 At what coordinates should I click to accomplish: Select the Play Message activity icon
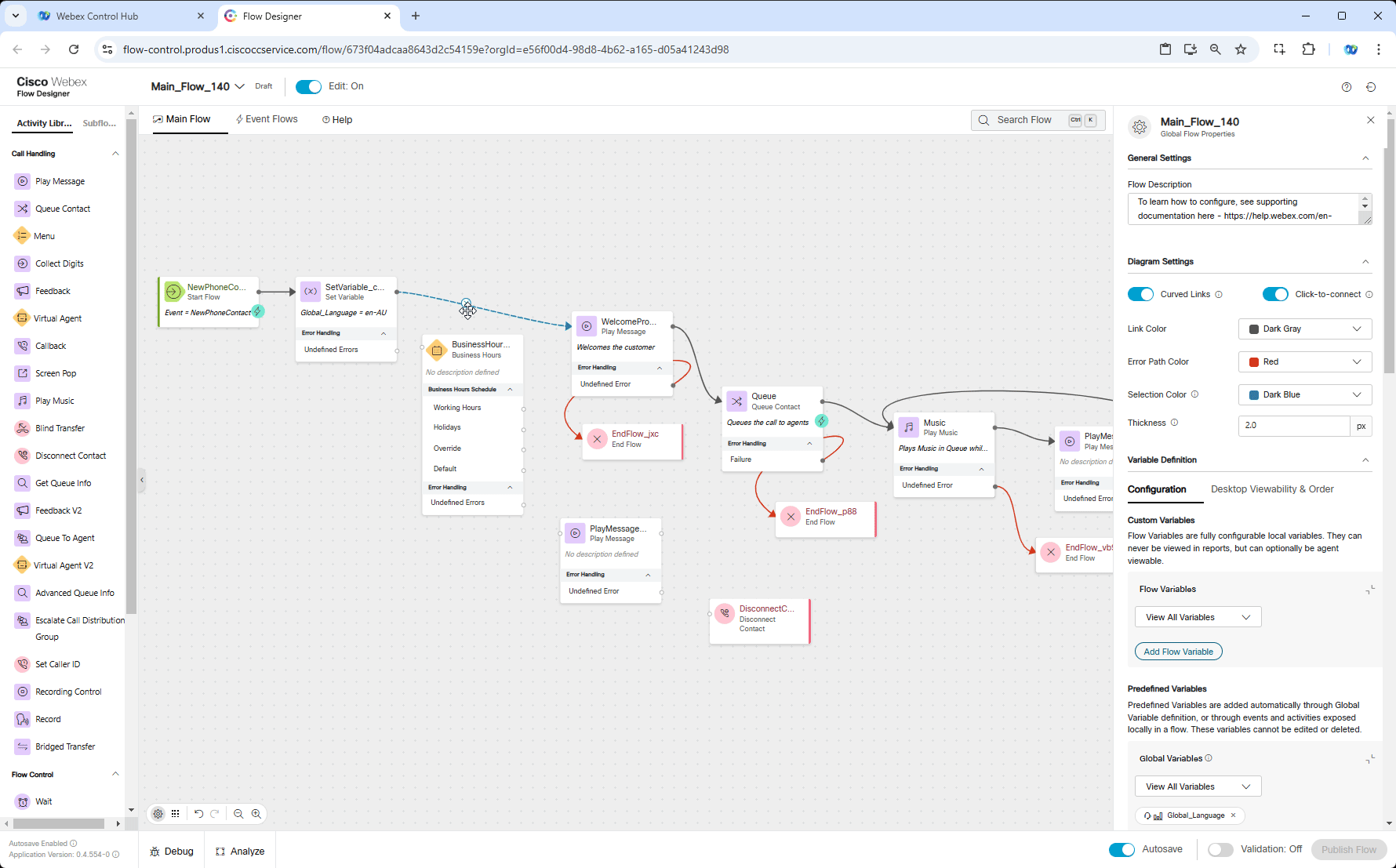click(x=23, y=181)
